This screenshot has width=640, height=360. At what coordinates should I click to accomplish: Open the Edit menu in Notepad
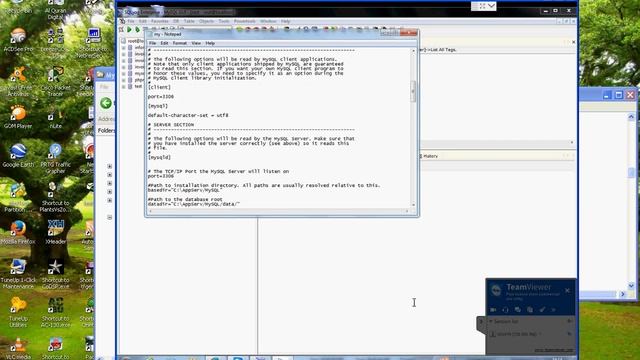(x=164, y=43)
